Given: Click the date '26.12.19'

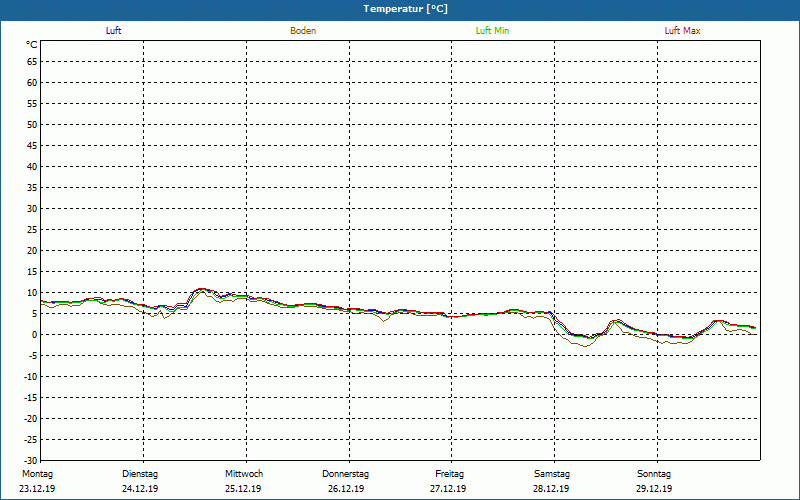Looking at the screenshot, I should 346,489.
